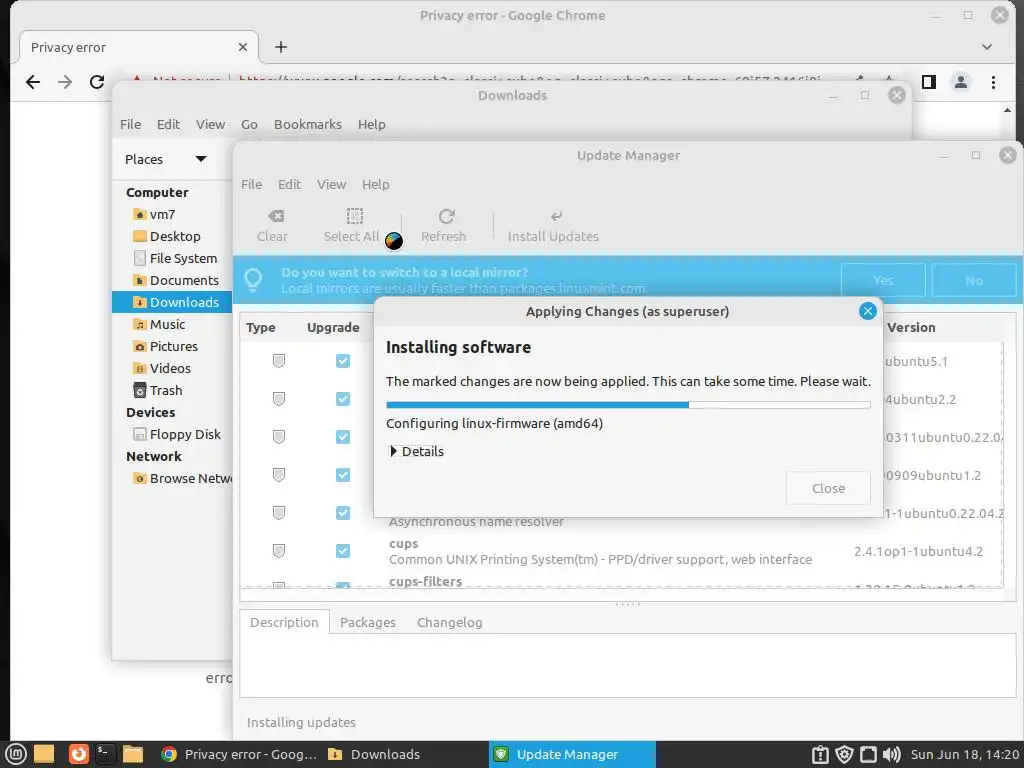This screenshot has width=1024, height=768.
Task: Switch to Downloads window in taskbar
Action: (375, 754)
